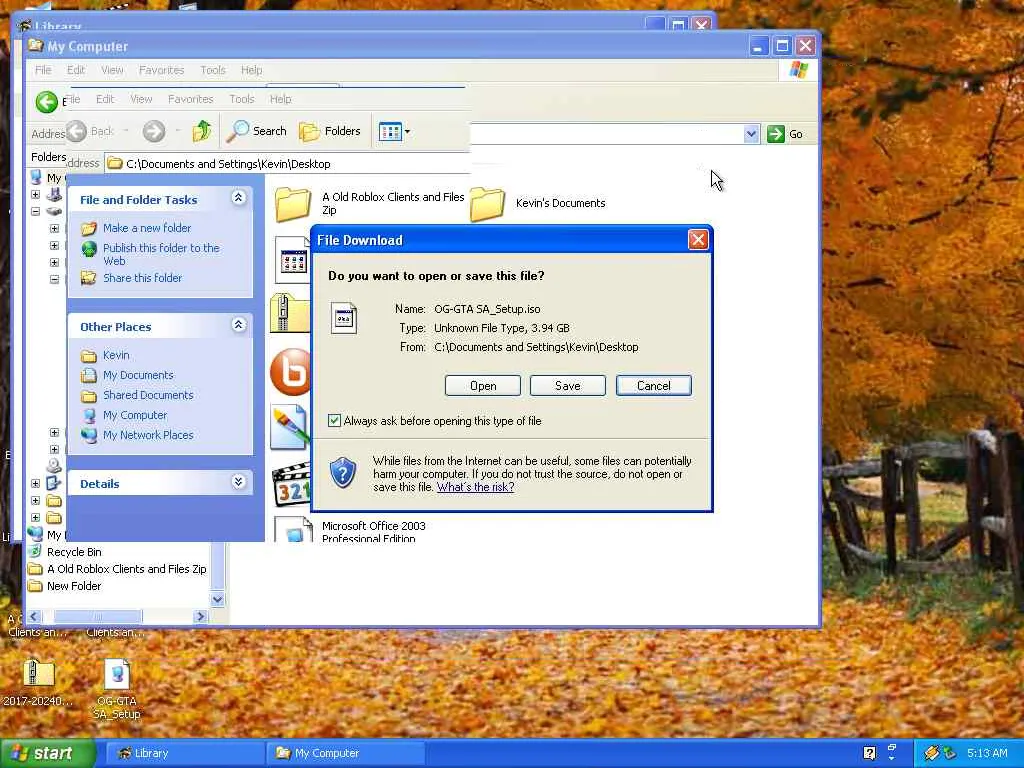This screenshot has height=768, width=1024.
Task: Click the file name OG-GTA SA_Setup.iso
Action: tap(487, 310)
